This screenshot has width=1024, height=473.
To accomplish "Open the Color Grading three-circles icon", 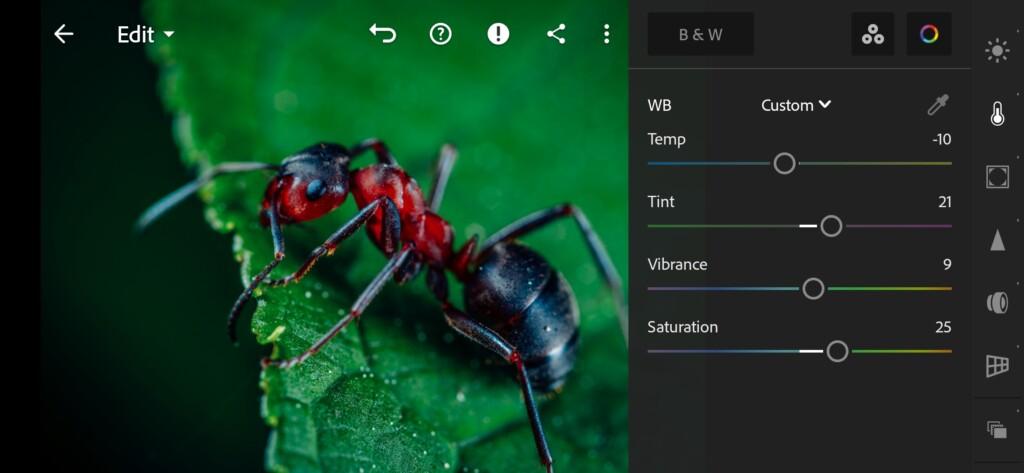I will tap(872, 34).
